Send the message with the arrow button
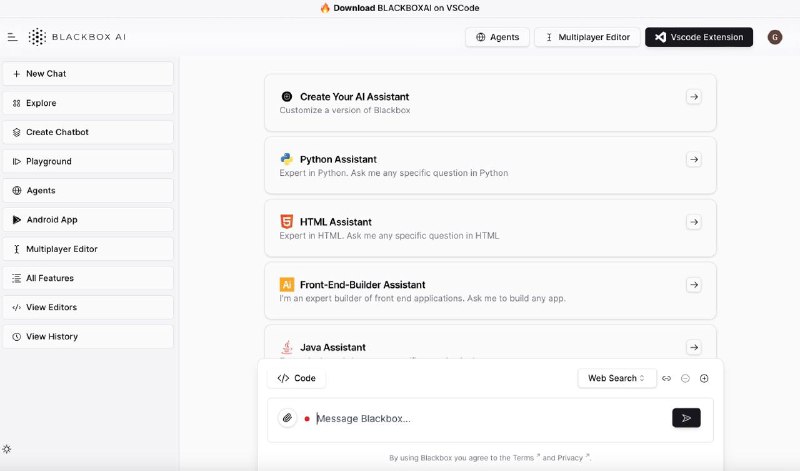The image size is (800, 471). pos(686,418)
